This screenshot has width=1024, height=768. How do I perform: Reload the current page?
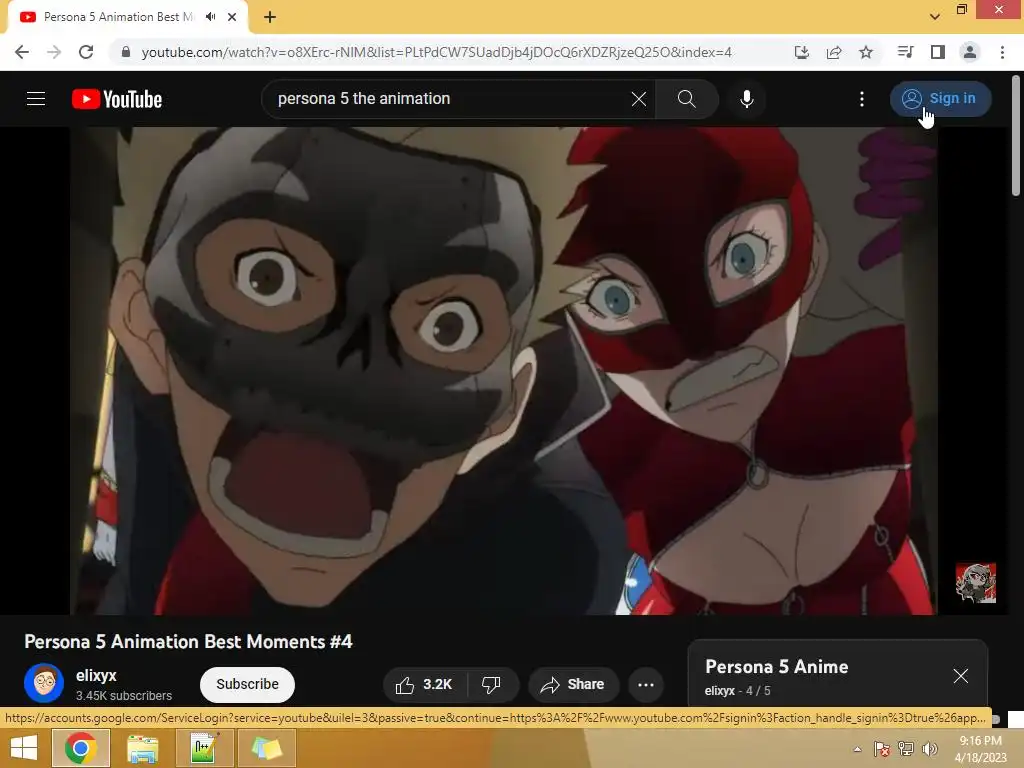(x=86, y=52)
